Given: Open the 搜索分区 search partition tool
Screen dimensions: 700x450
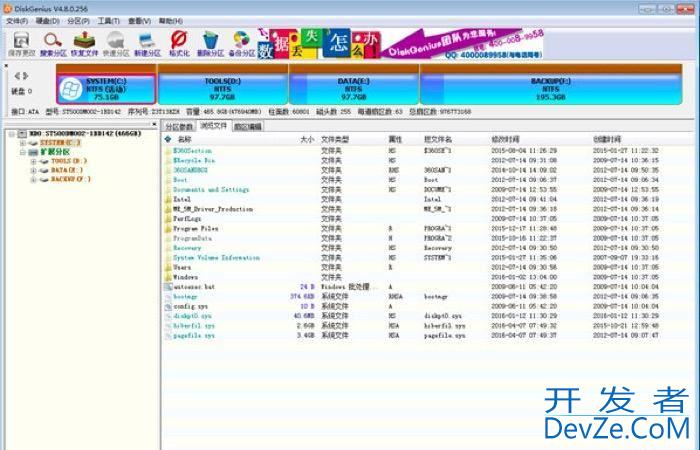Looking at the screenshot, I should point(53,44).
